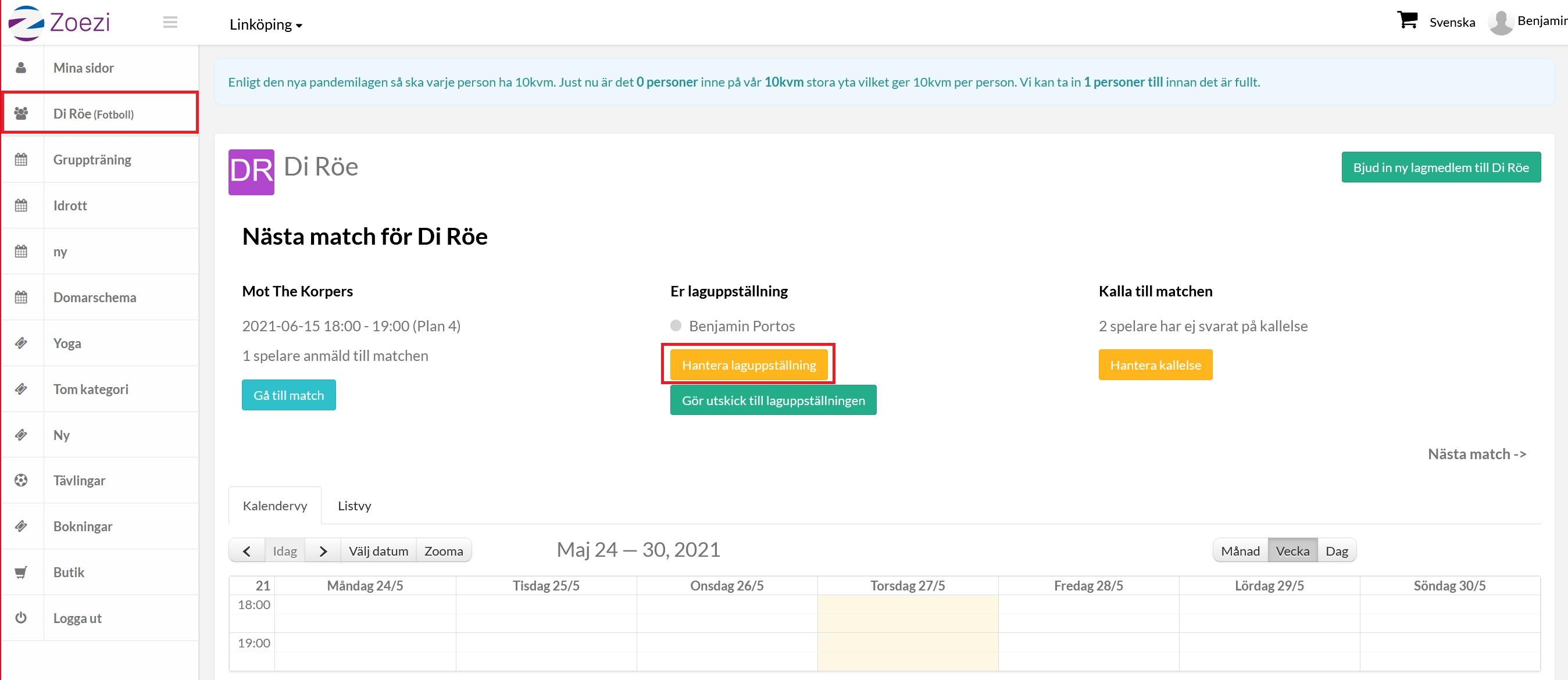Click Hantera kallelse button
1568x680 pixels.
click(1155, 365)
